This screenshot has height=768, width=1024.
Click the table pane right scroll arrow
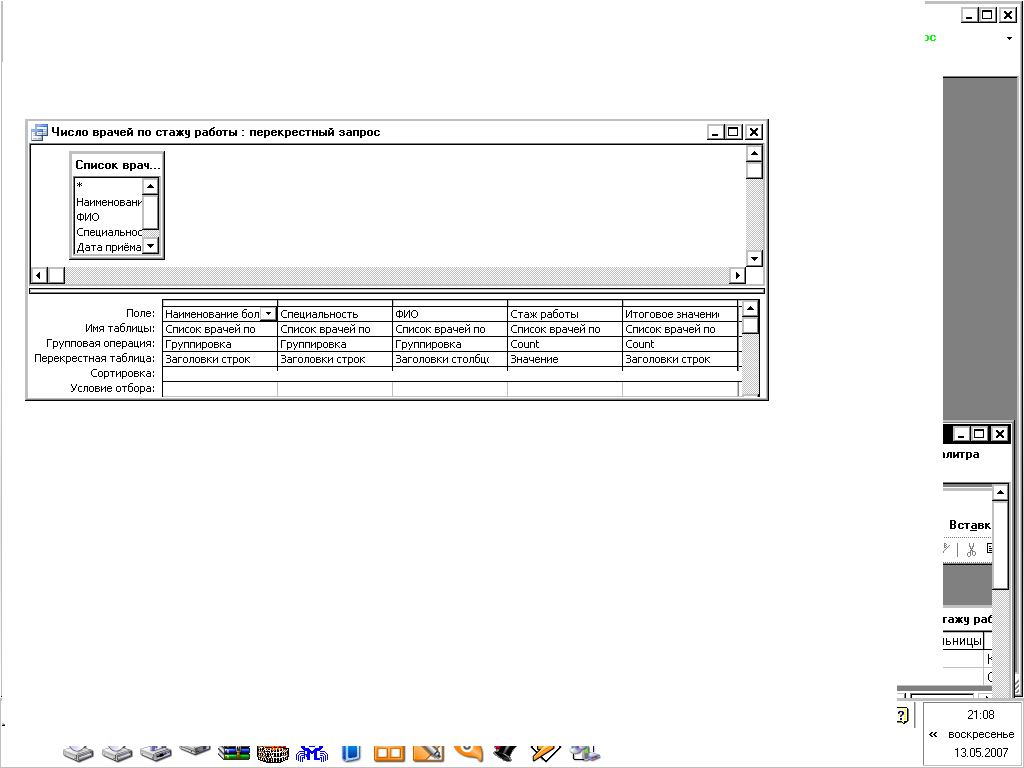pyautogui.click(x=737, y=275)
